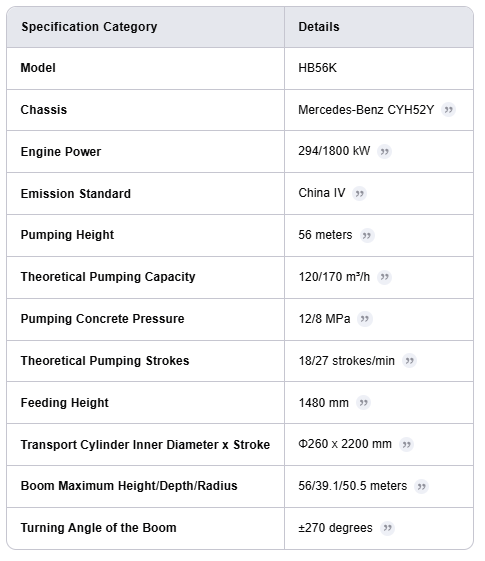Select the Engine Power row label
485x561 pixels.
click(61, 152)
